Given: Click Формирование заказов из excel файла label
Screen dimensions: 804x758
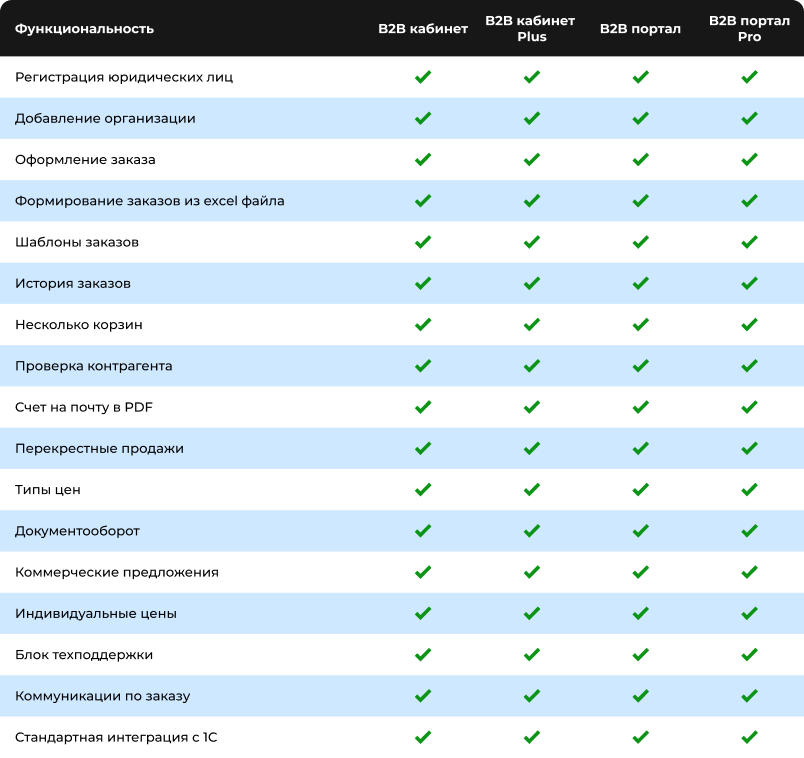Looking at the screenshot, I should click(150, 201).
